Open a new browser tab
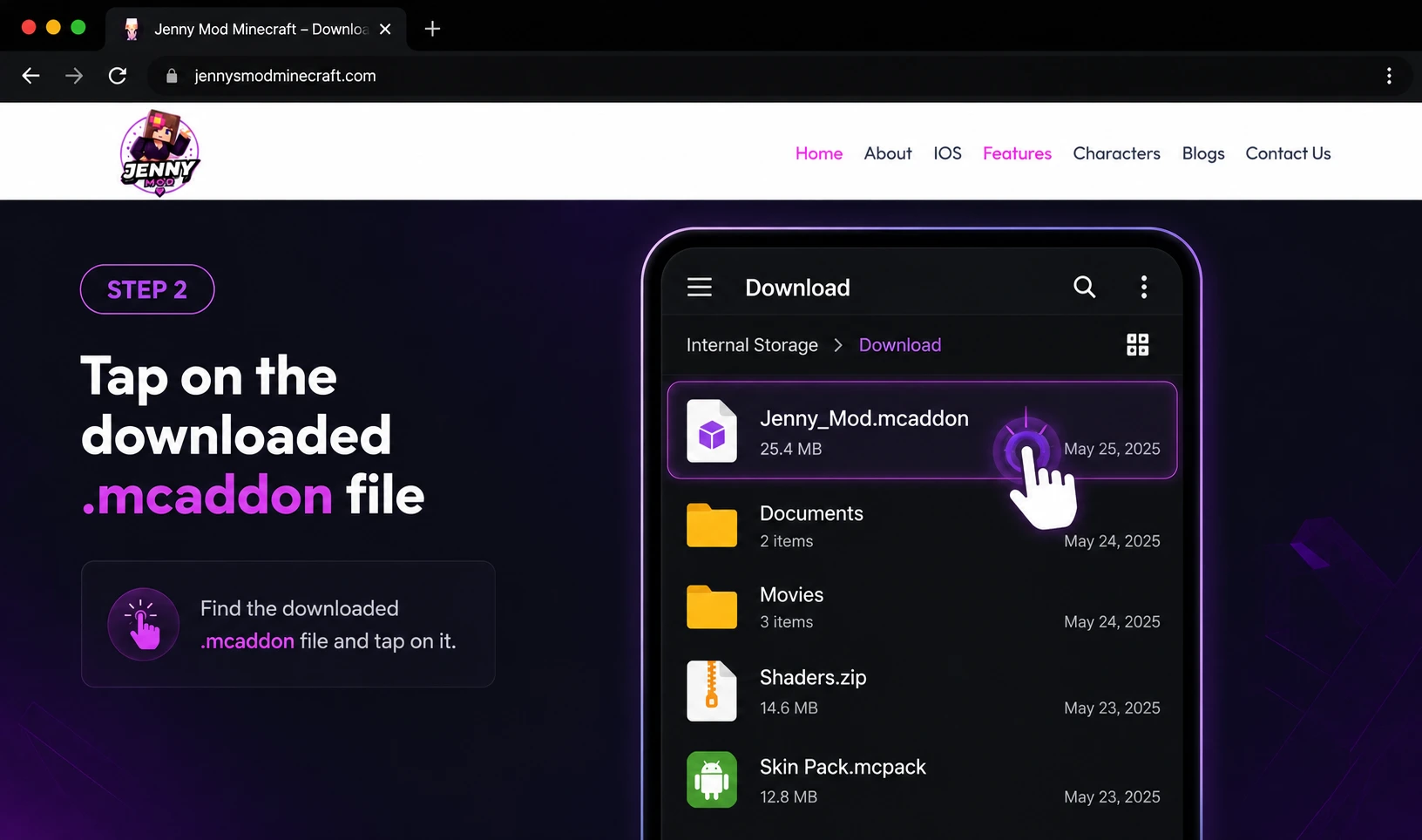This screenshot has height=840, width=1422. tap(432, 29)
